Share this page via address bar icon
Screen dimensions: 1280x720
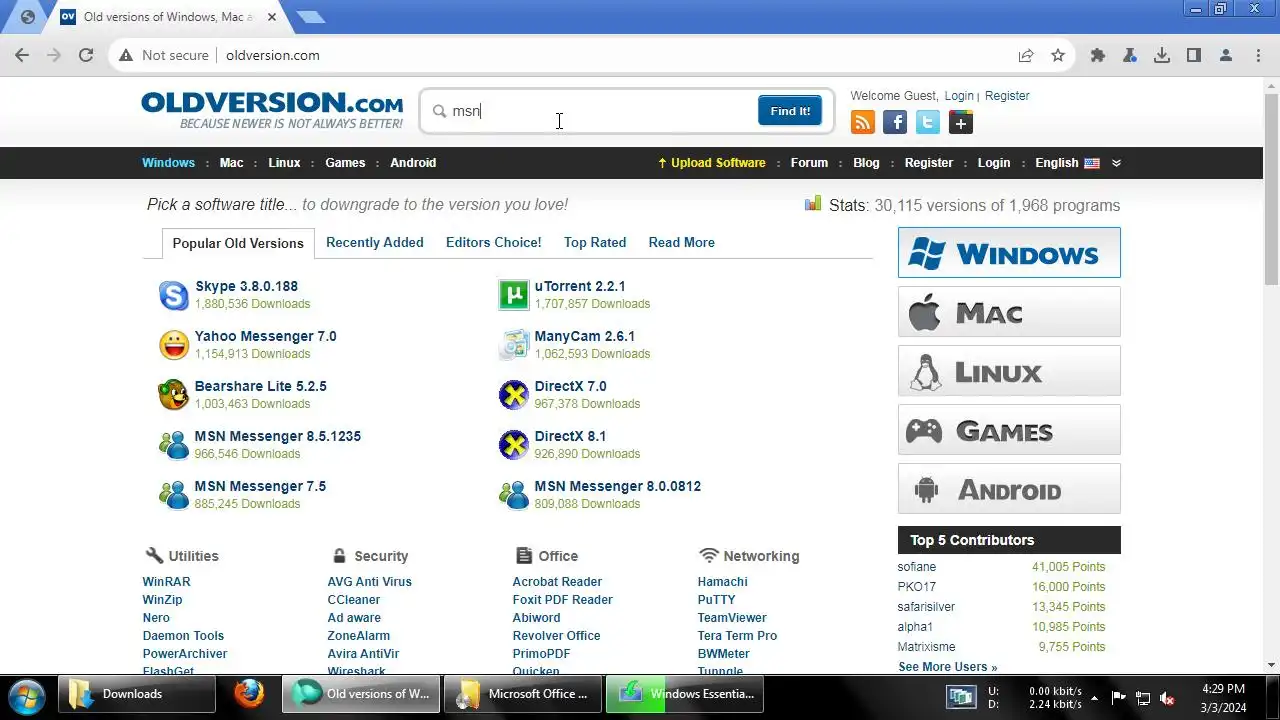(x=1026, y=55)
